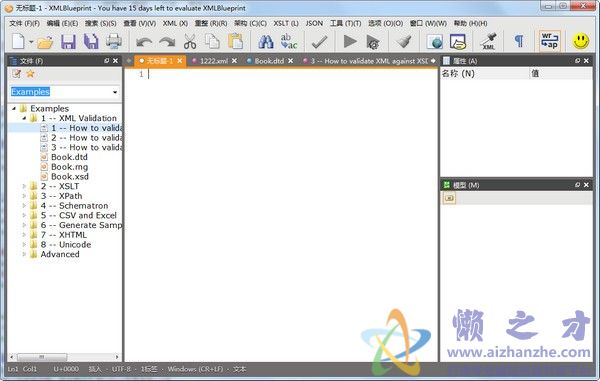Copy selection with the two pages icon

tap(212, 41)
